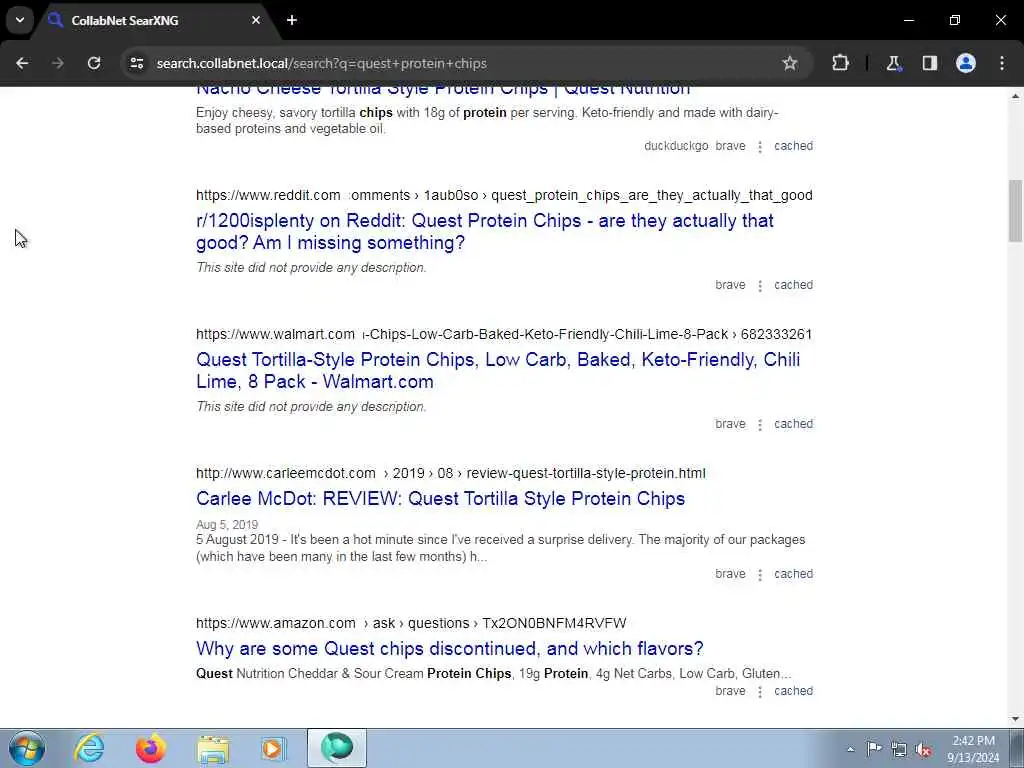Reload the search results page
The height and width of the screenshot is (768, 1024).
(94, 63)
